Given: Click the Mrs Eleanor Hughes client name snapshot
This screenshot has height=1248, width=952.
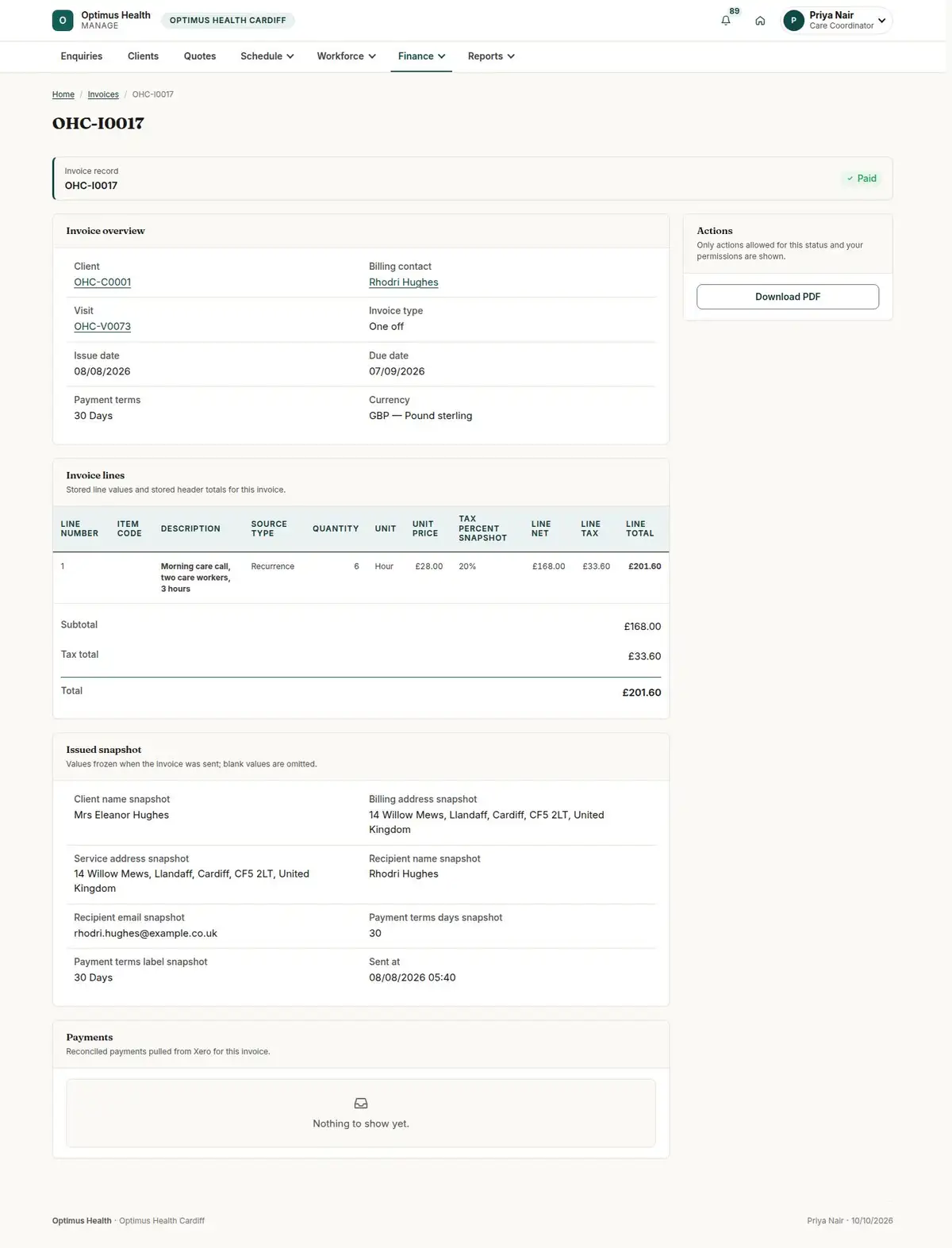Looking at the screenshot, I should [121, 815].
